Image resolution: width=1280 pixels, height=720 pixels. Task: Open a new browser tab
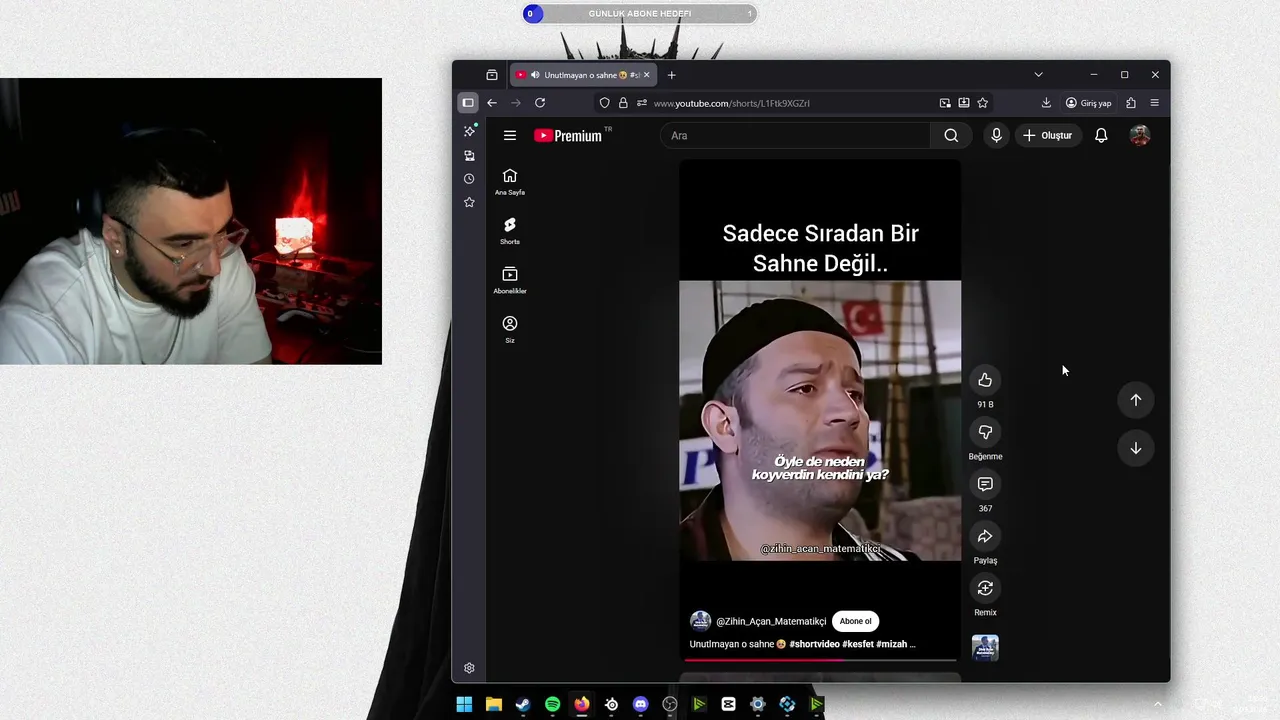click(671, 75)
